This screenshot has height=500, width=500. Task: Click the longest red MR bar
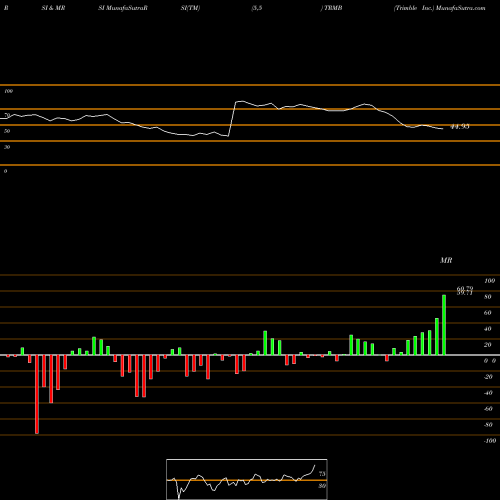(37, 394)
